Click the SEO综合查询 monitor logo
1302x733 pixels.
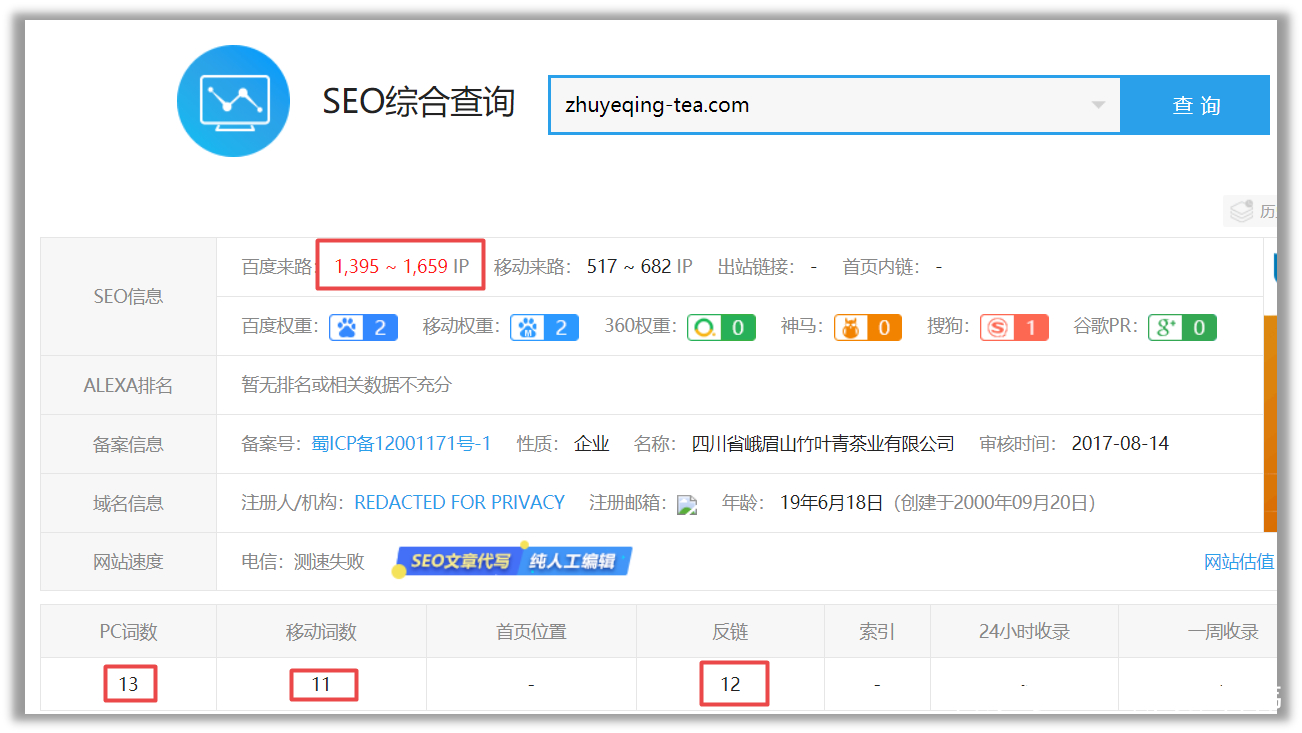click(233, 100)
